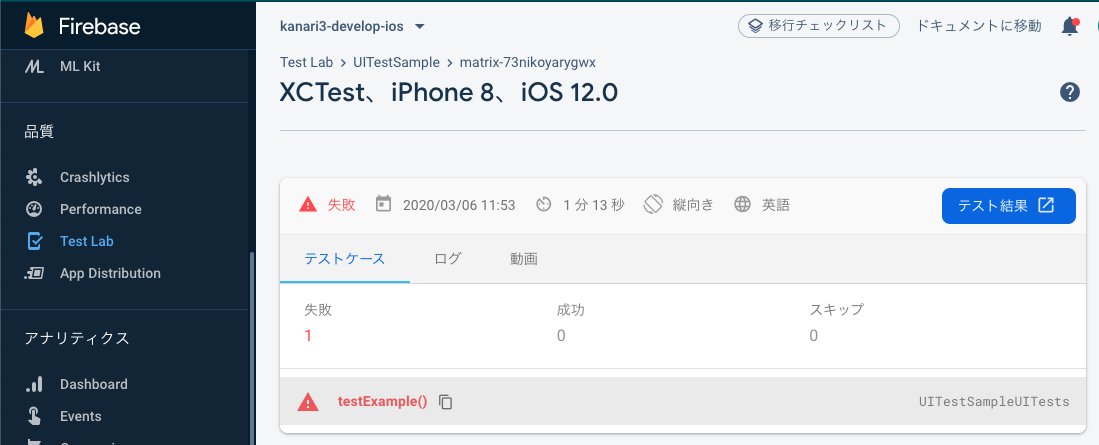This screenshot has height=445, width=1099.
Task: Click the Test Lab checklist icon
Action: (x=34, y=241)
